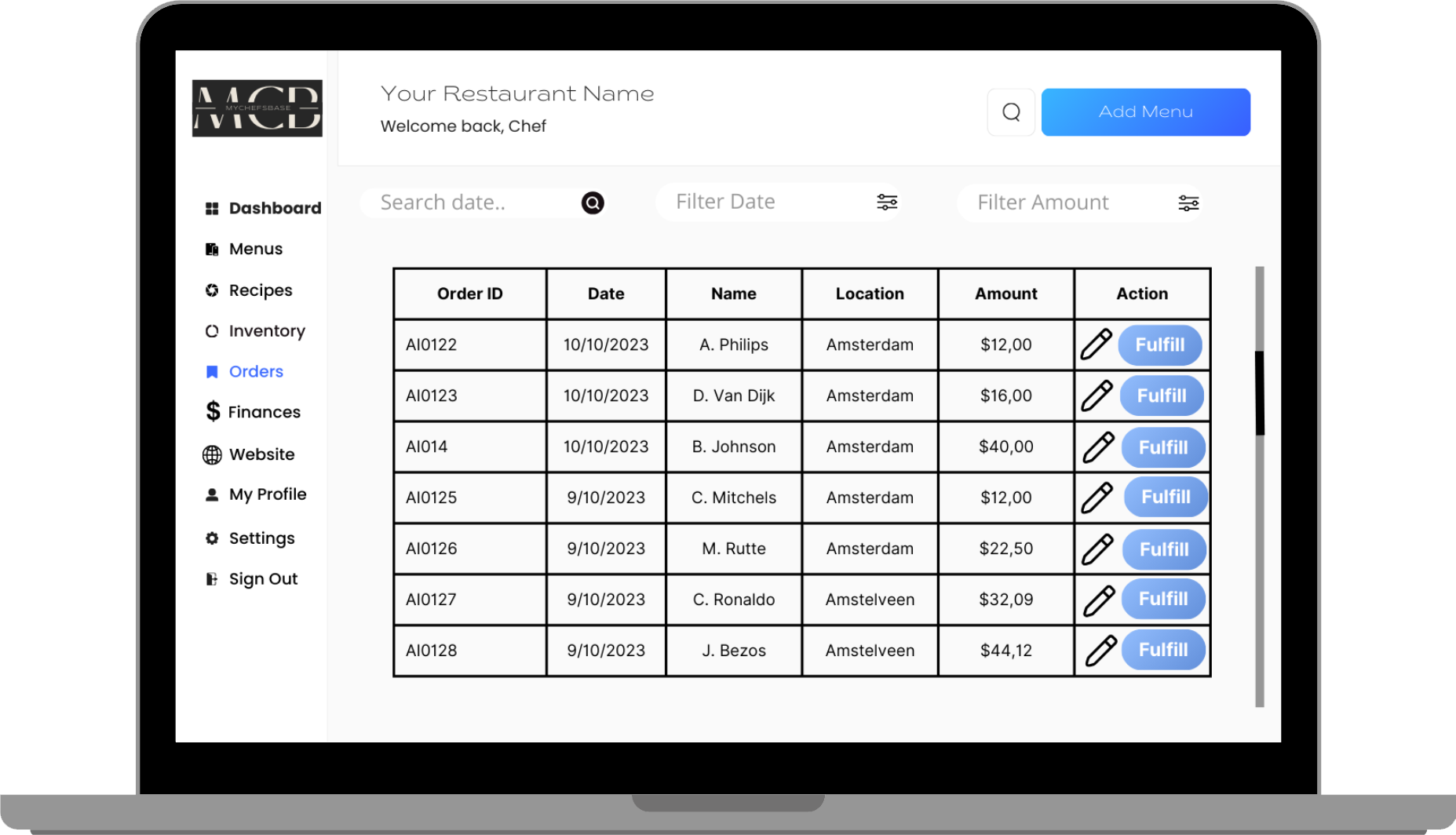Click the Order ID column header

tap(469, 294)
